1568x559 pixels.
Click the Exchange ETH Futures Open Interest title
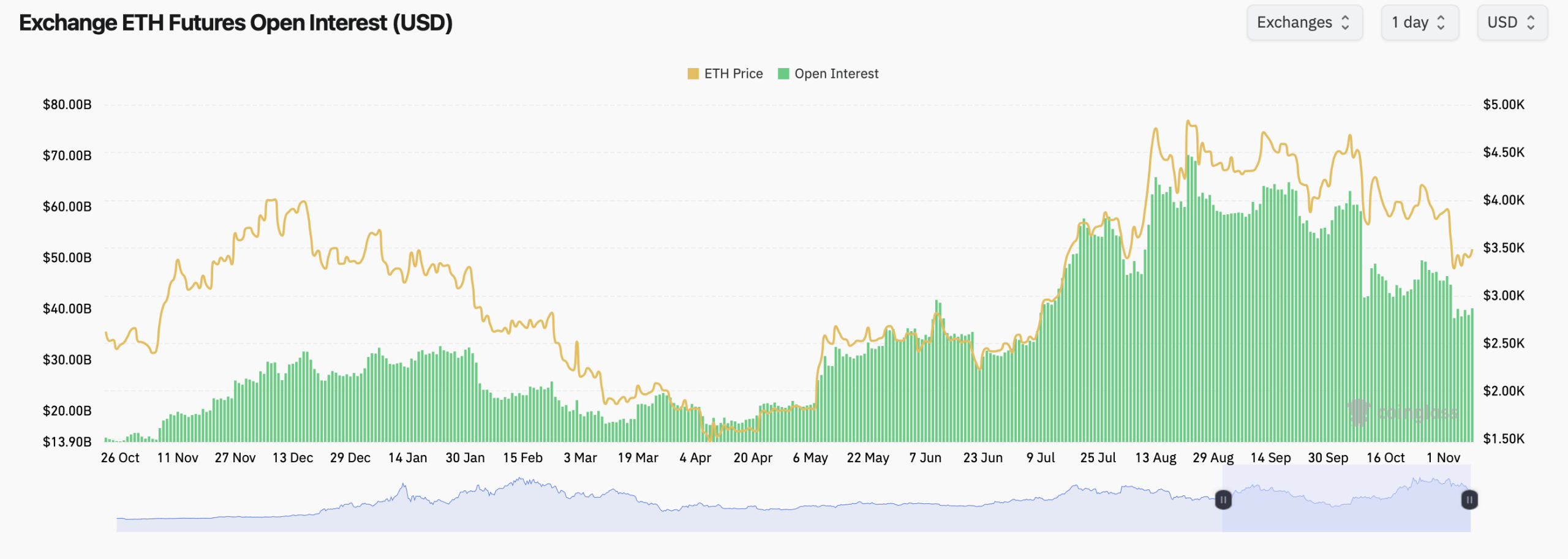click(x=235, y=23)
